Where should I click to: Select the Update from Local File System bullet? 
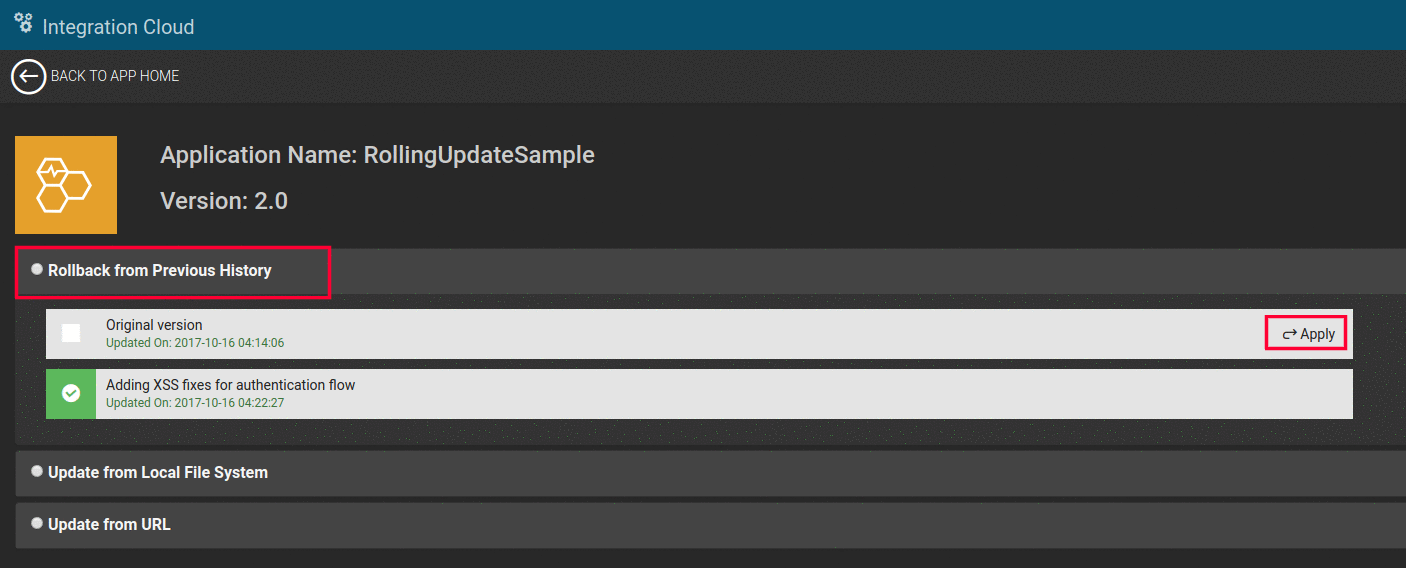37,472
